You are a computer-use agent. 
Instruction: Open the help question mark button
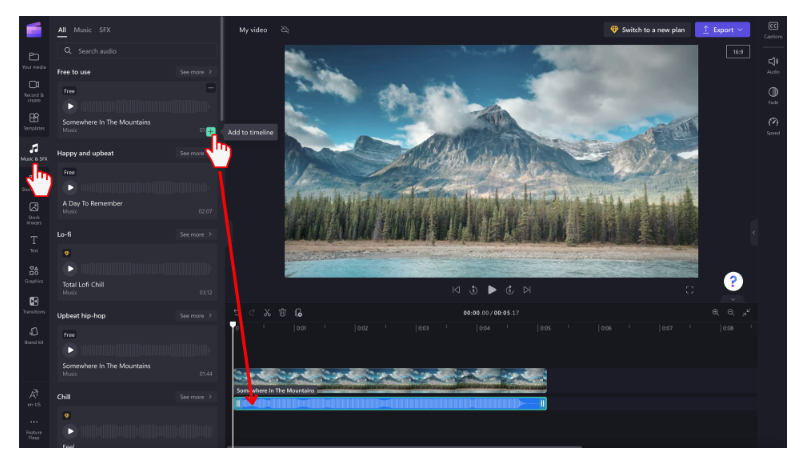pos(733,281)
